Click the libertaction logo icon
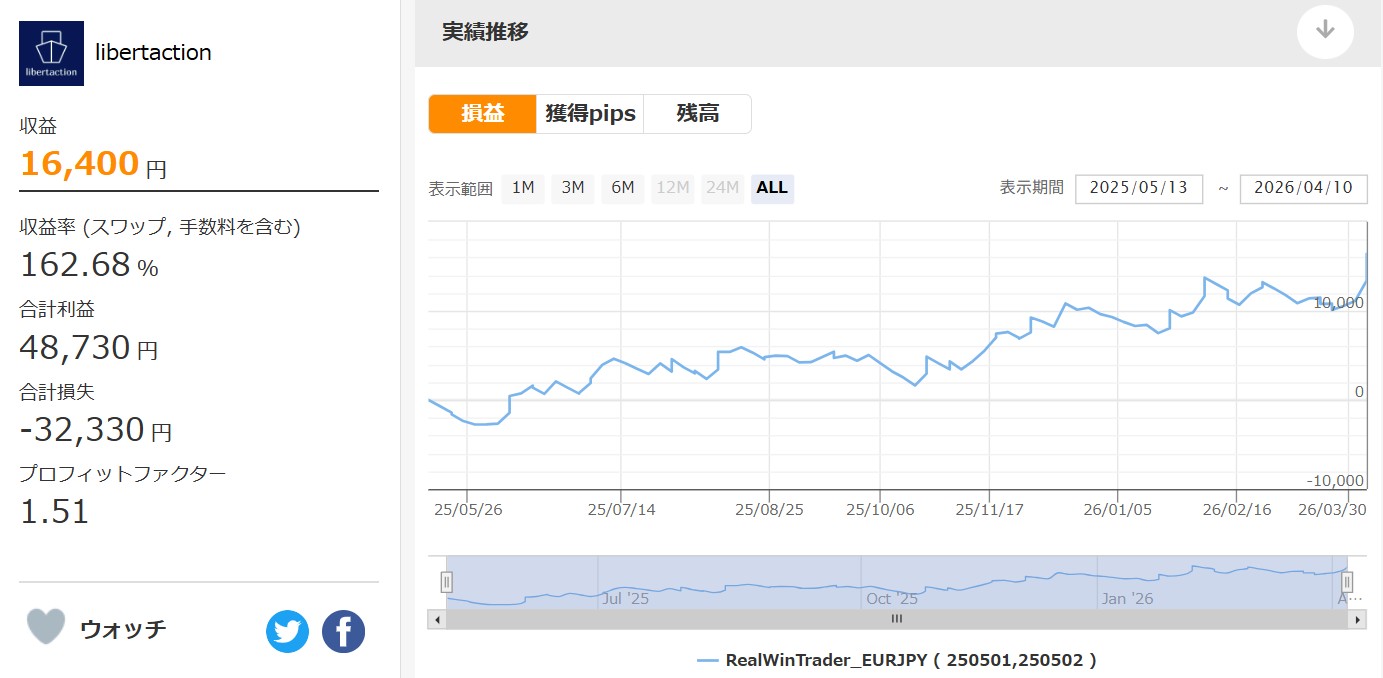1383x678 pixels. (x=51, y=53)
